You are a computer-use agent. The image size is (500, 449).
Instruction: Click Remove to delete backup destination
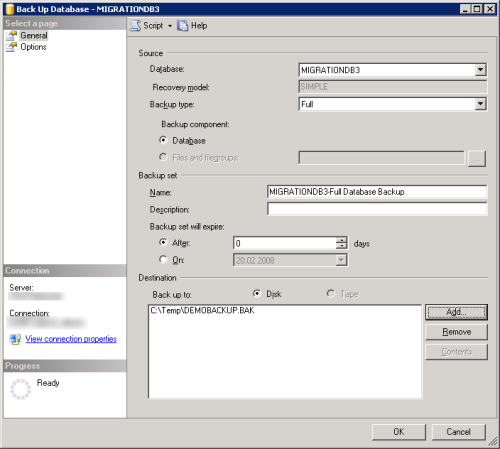[x=456, y=332]
